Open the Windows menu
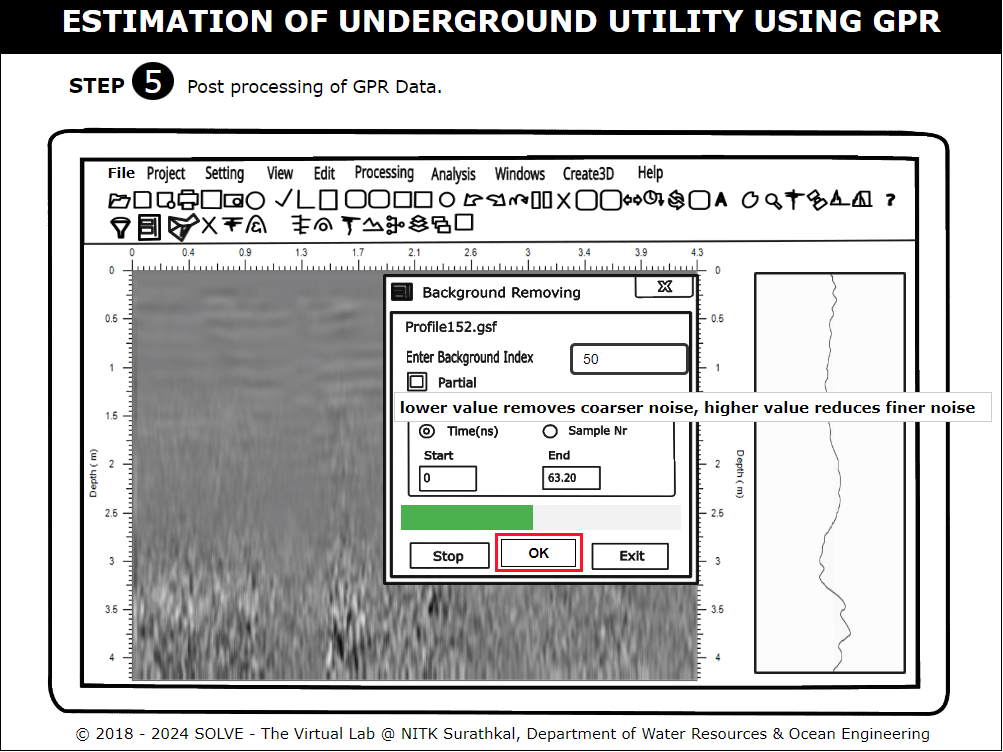This screenshot has width=1003, height=752. click(519, 173)
